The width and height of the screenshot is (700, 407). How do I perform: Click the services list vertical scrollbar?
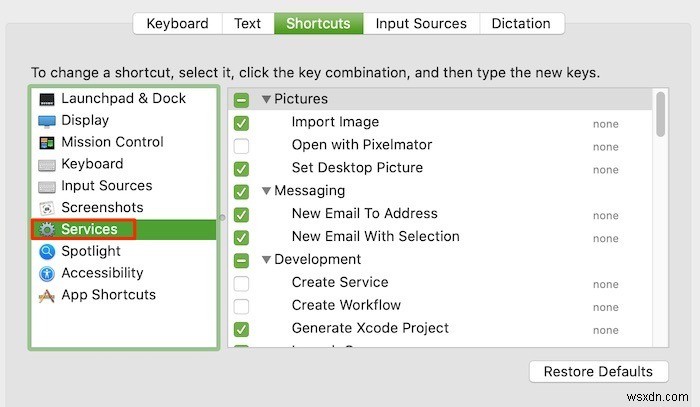click(659, 115)
